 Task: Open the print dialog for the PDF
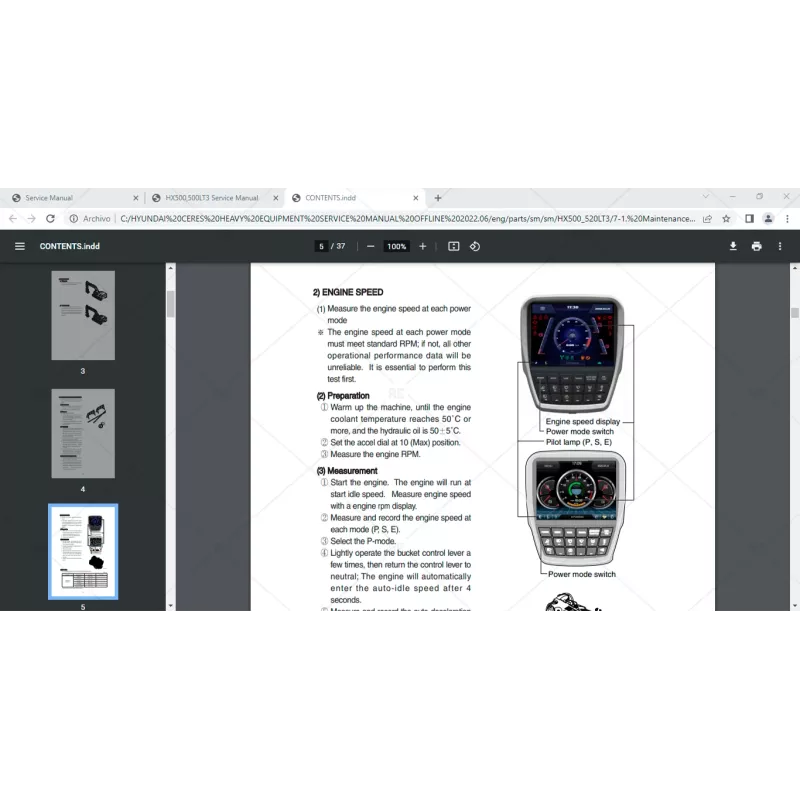(757, 246)
